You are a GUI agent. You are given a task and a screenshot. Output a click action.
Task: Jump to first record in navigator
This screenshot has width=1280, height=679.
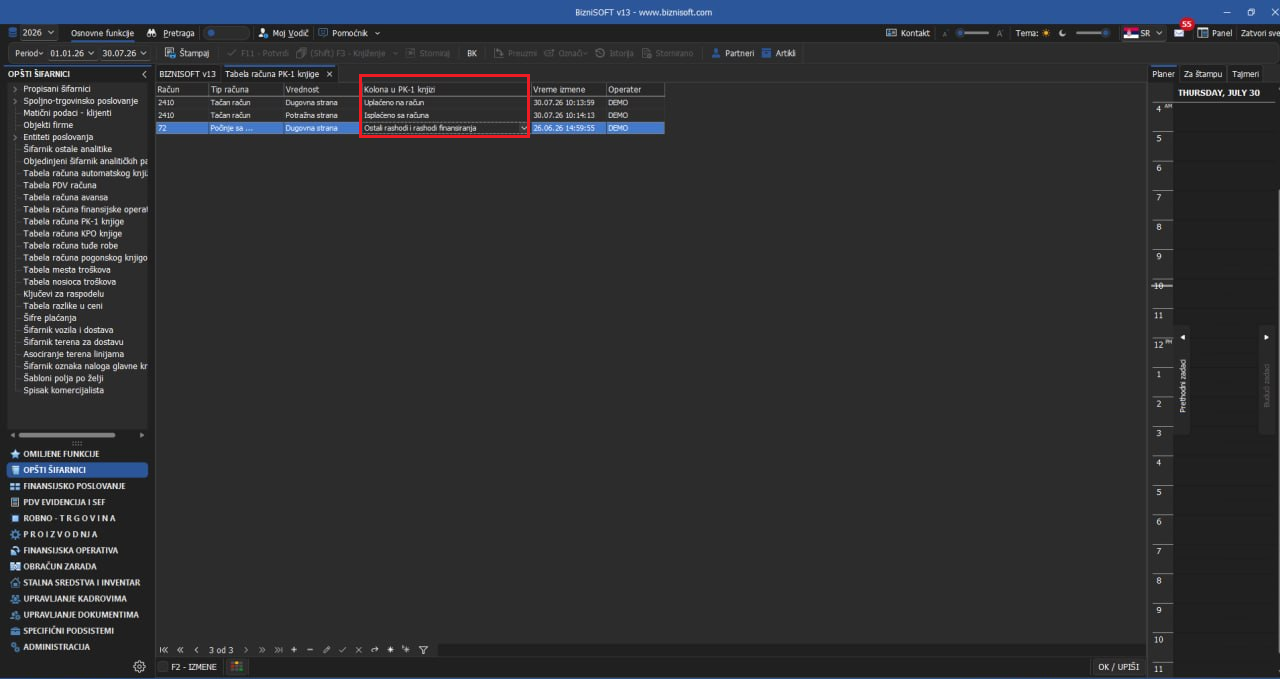tap(164, 650)
